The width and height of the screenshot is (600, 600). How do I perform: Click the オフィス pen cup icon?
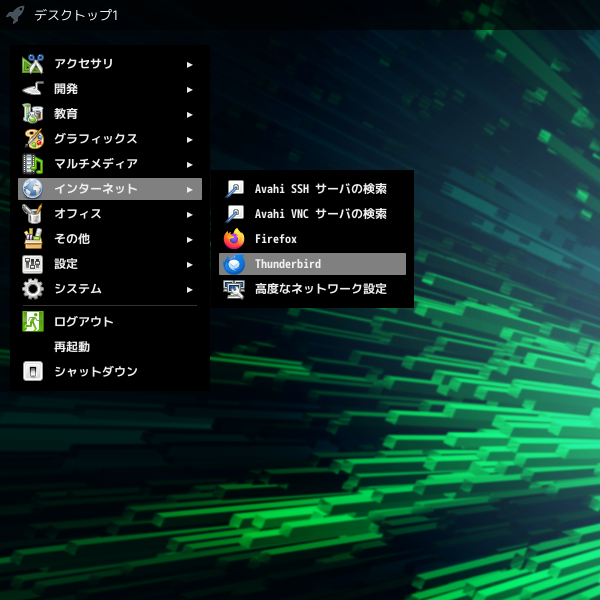tap(33, 214)
